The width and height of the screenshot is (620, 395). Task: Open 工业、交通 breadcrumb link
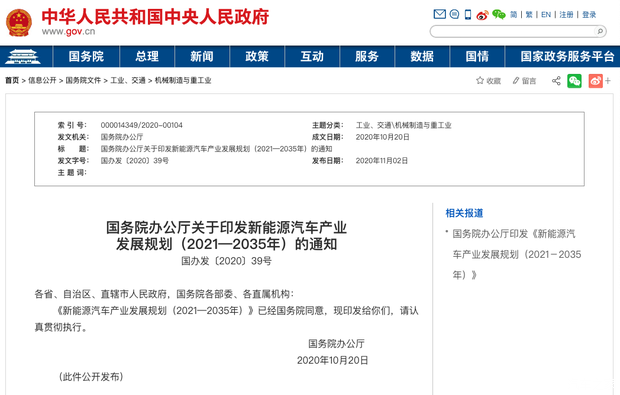[128, 81]
